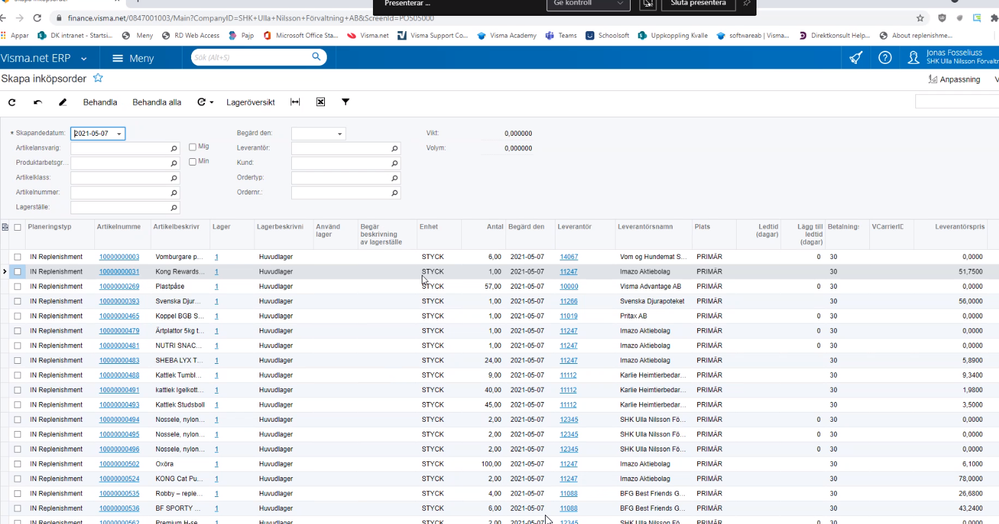Click Kattlek Studsboll description cell
999x524 pixels.
180,405
